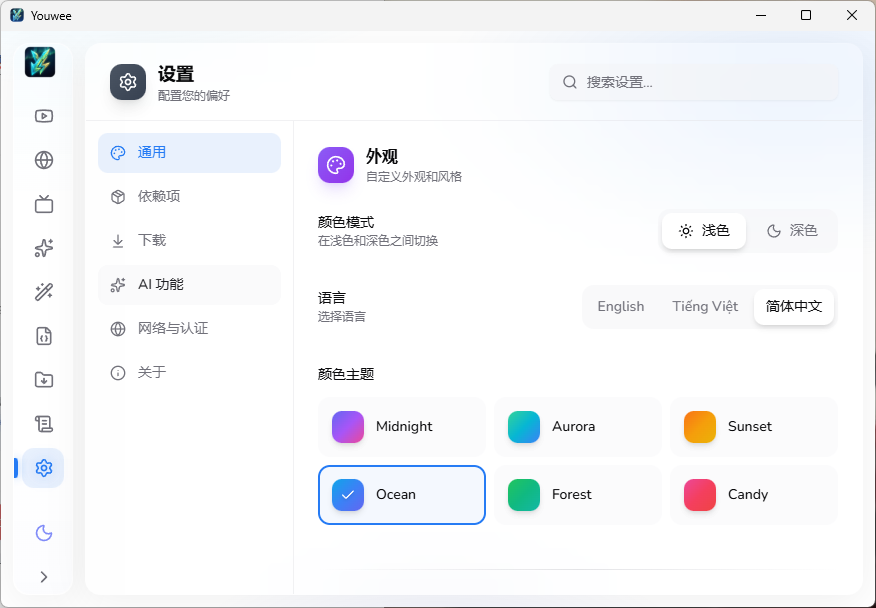Choose Tiếng Việt as the language
The width and height of the screenshot is (876, 608).
click(x=705, y=307)
